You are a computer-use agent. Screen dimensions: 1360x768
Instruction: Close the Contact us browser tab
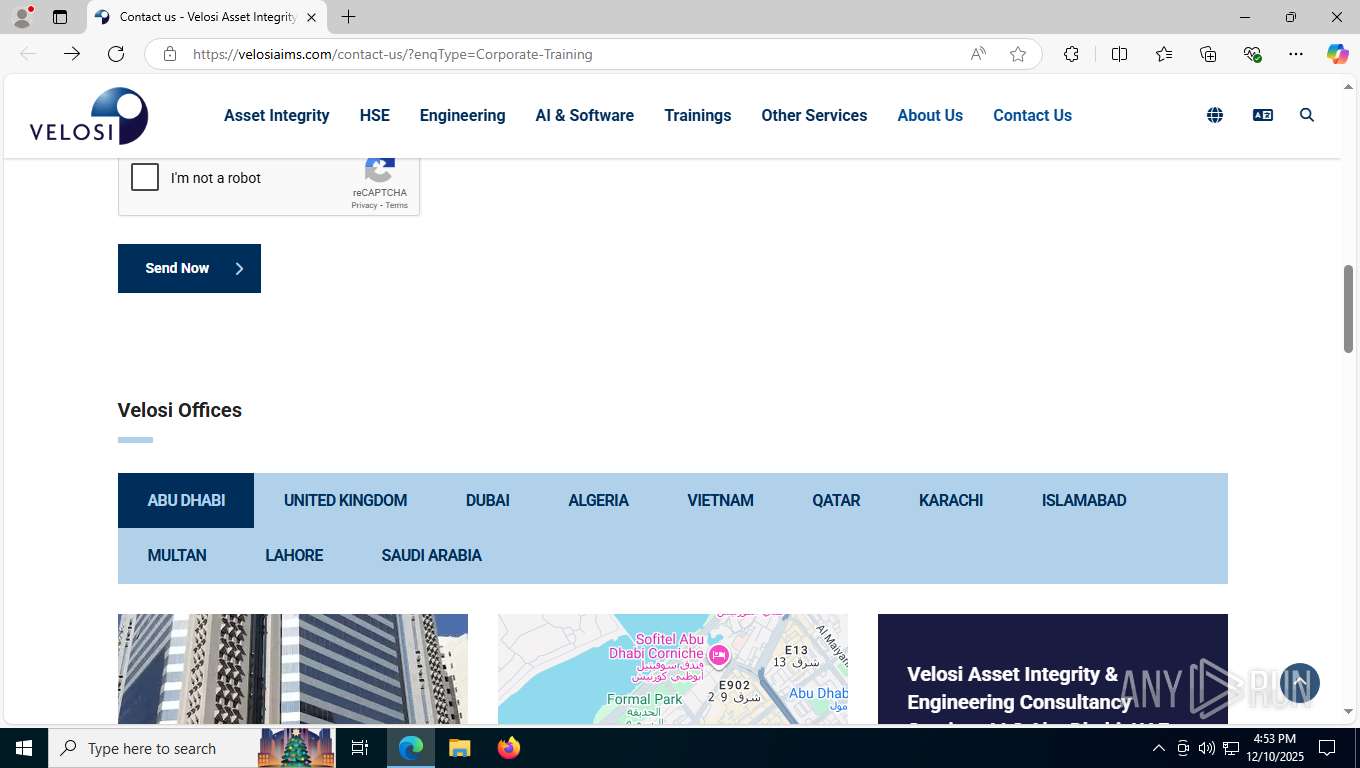311,17
